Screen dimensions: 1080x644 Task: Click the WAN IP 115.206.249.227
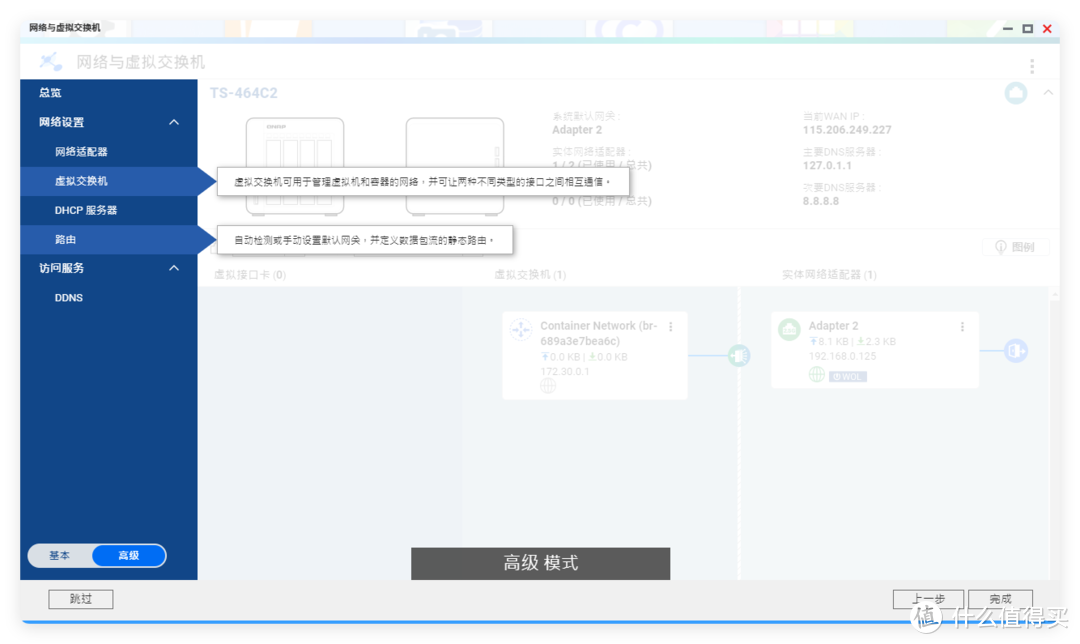(x=847, y=129)
